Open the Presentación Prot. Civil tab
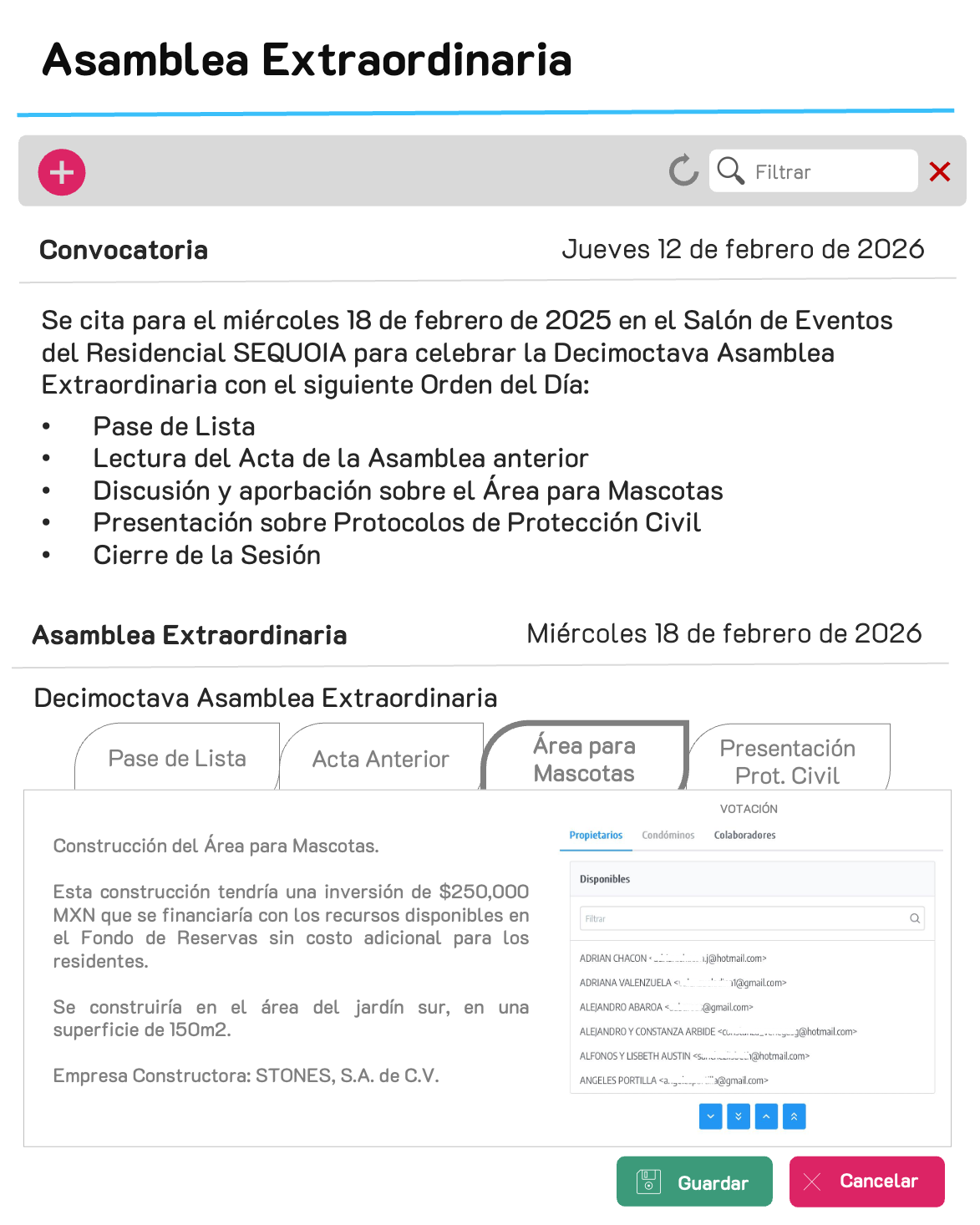 tap(788, 760)
